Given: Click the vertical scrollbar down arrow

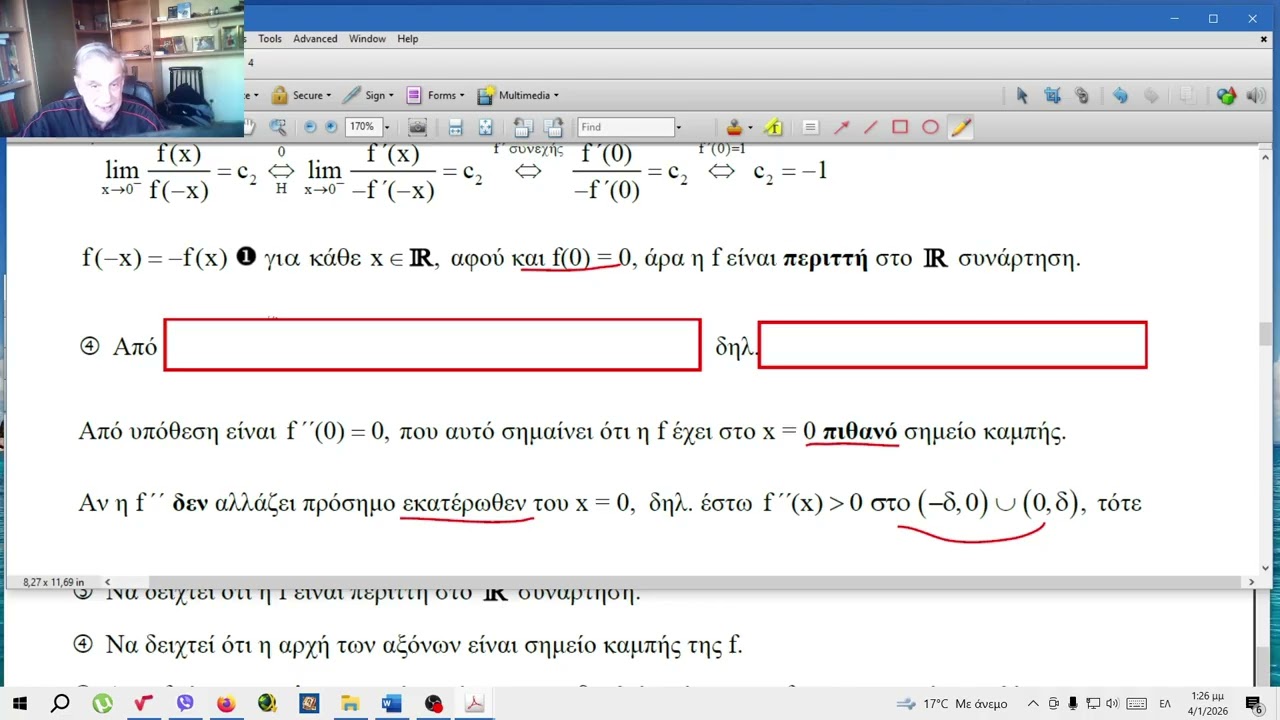Looking at the screenshot, I should tap(1266, 568).
